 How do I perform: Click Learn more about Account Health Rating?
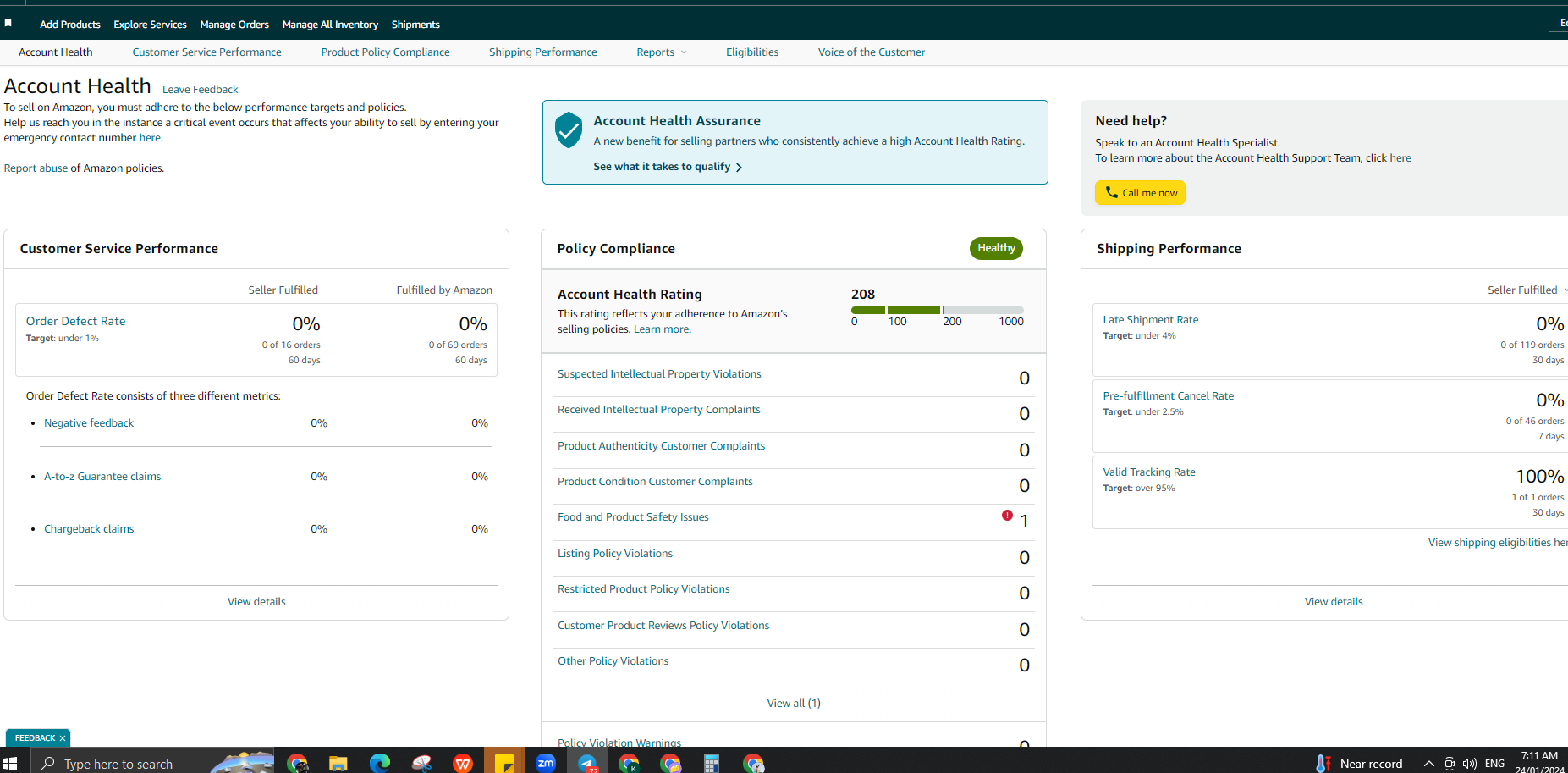coord(662,329)
